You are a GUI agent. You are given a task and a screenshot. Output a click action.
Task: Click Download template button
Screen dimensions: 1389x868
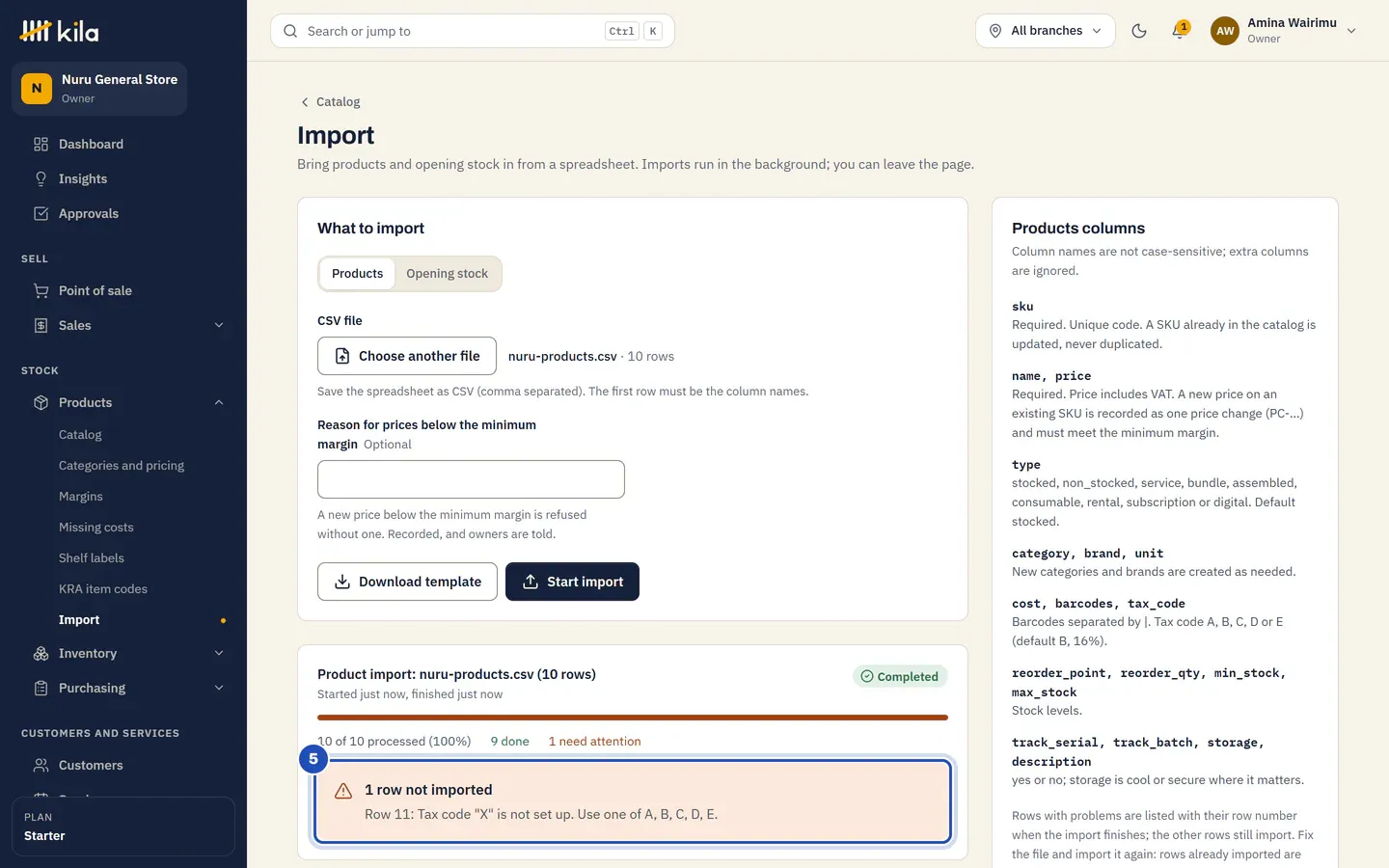(407, 582)
